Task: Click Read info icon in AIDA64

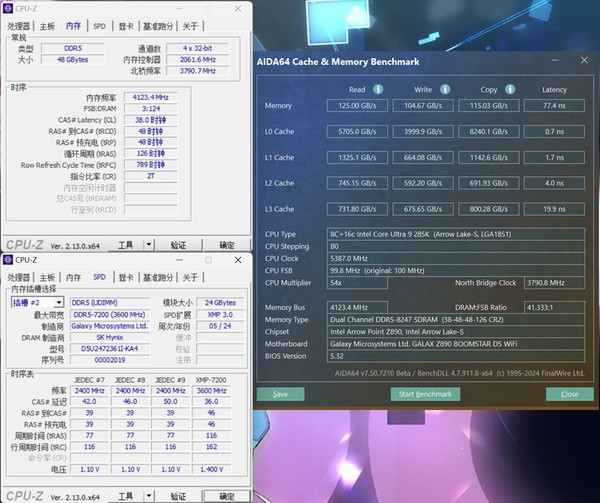Action: point(378,89)
